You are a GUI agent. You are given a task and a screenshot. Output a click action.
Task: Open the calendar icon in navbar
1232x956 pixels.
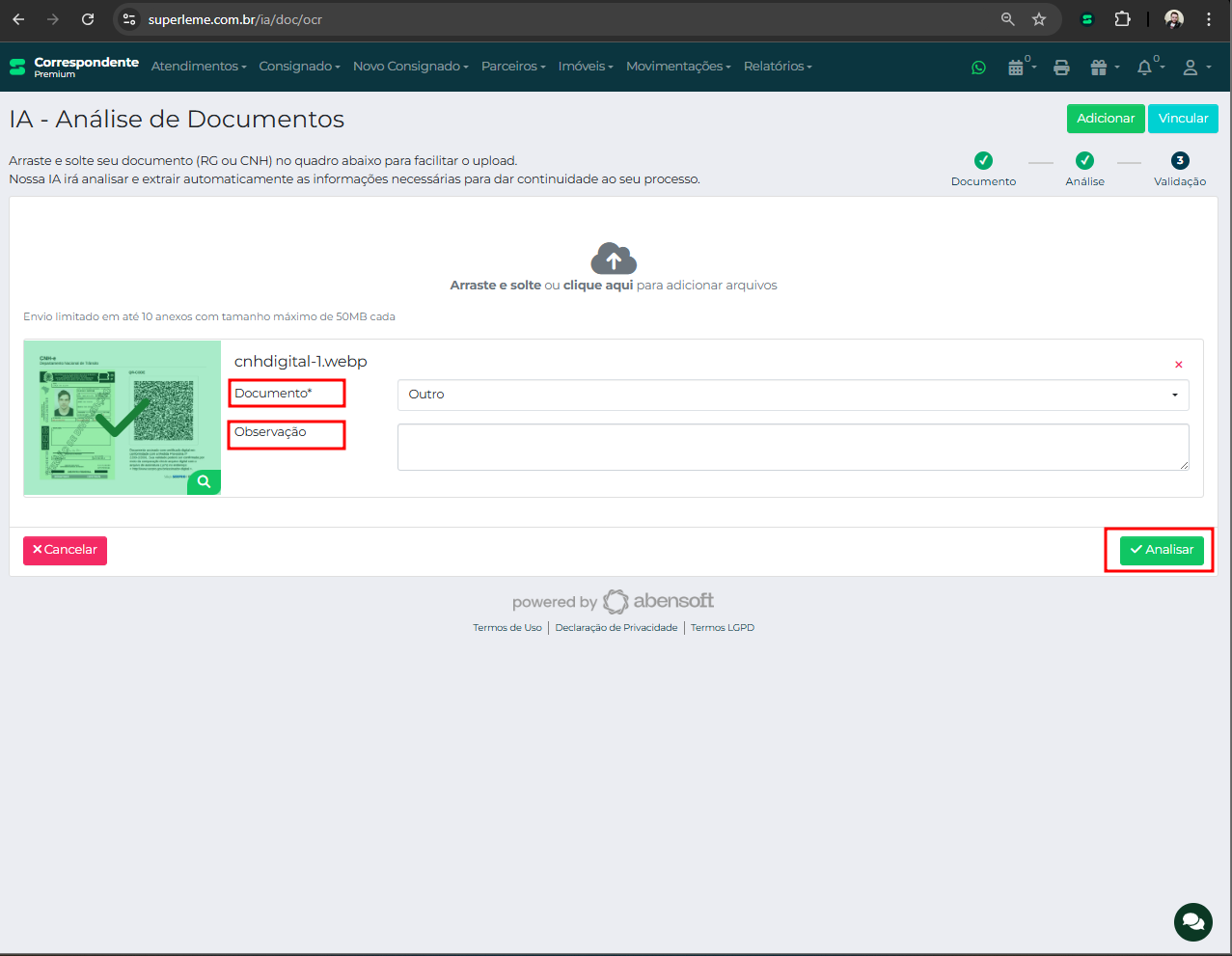pyautogui.click(x=1016, y=68)
